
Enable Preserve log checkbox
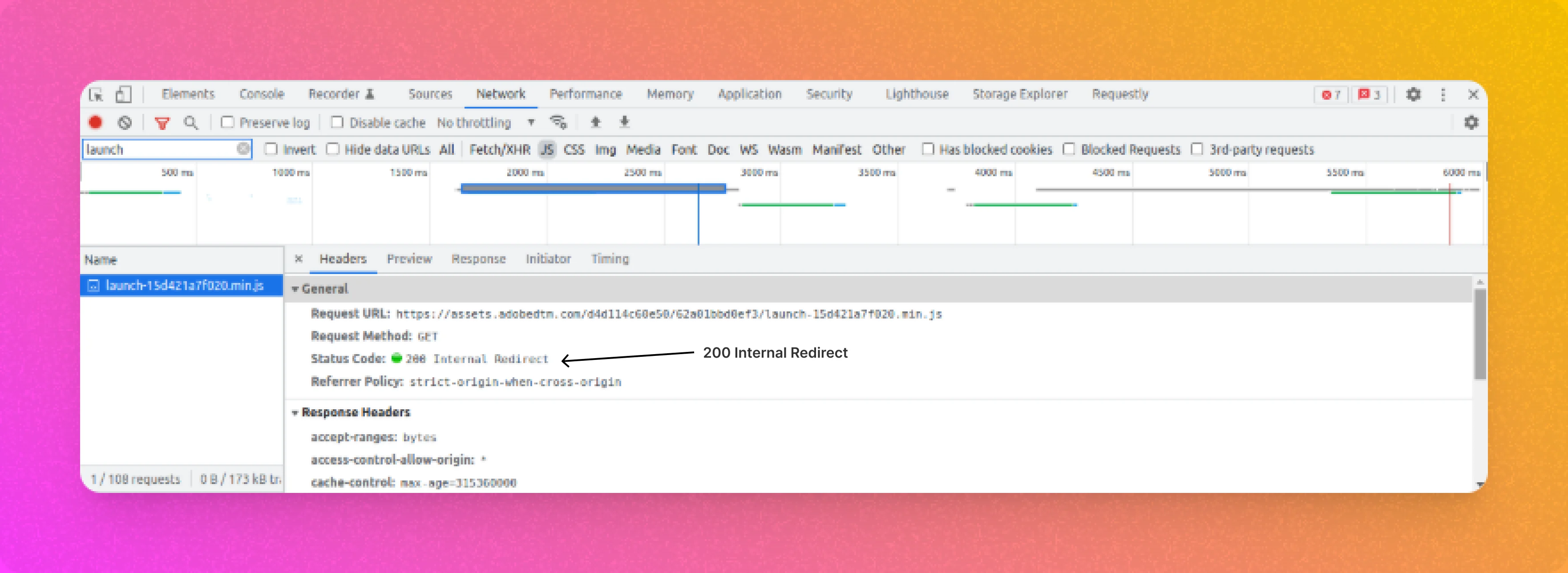pyautogui.click(x=227, y=122)
